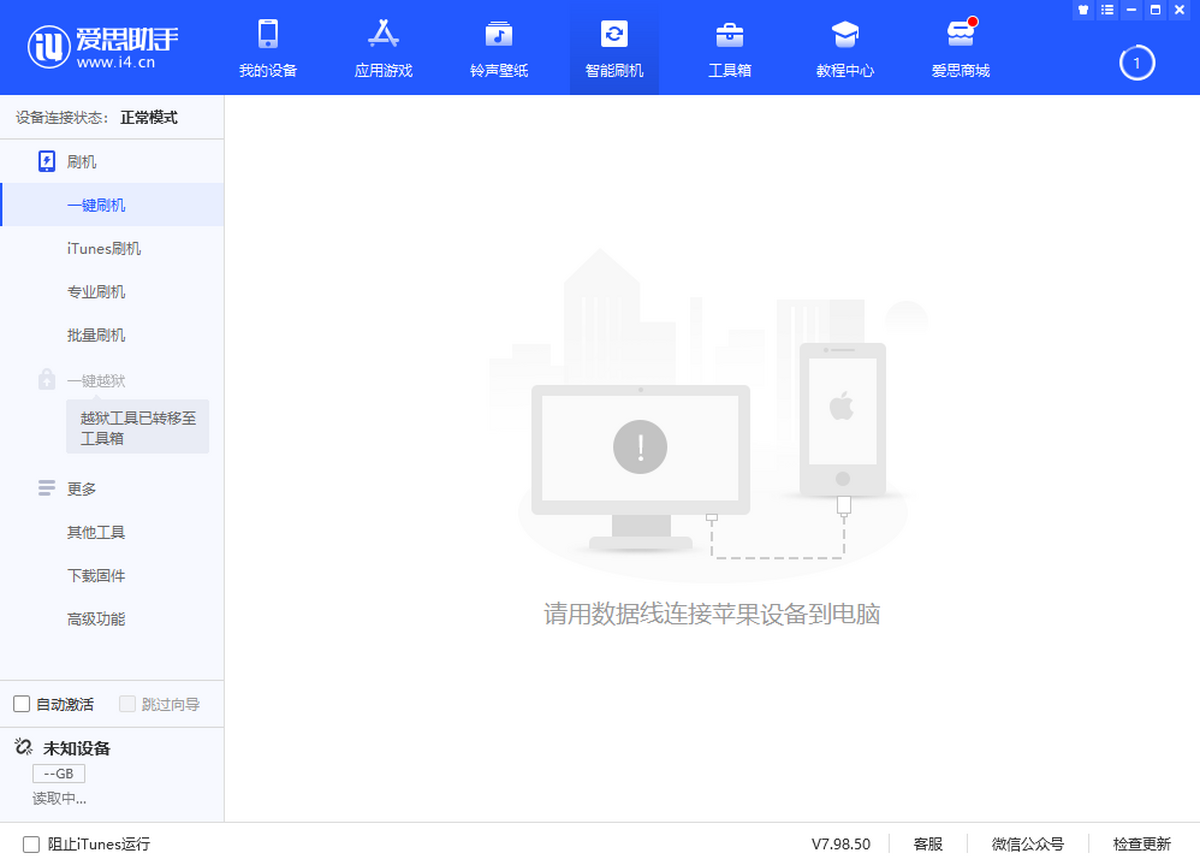Viewport: 1200px width, 865px height.
Task: Switch to 智能刷机 tab
Action: 614,47
